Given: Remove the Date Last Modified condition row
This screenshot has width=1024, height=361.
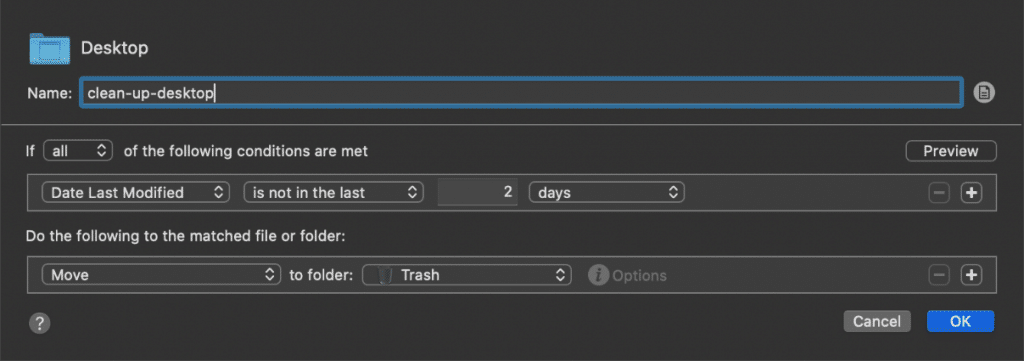Looking at the screenshot, I should tap(939, 193).
